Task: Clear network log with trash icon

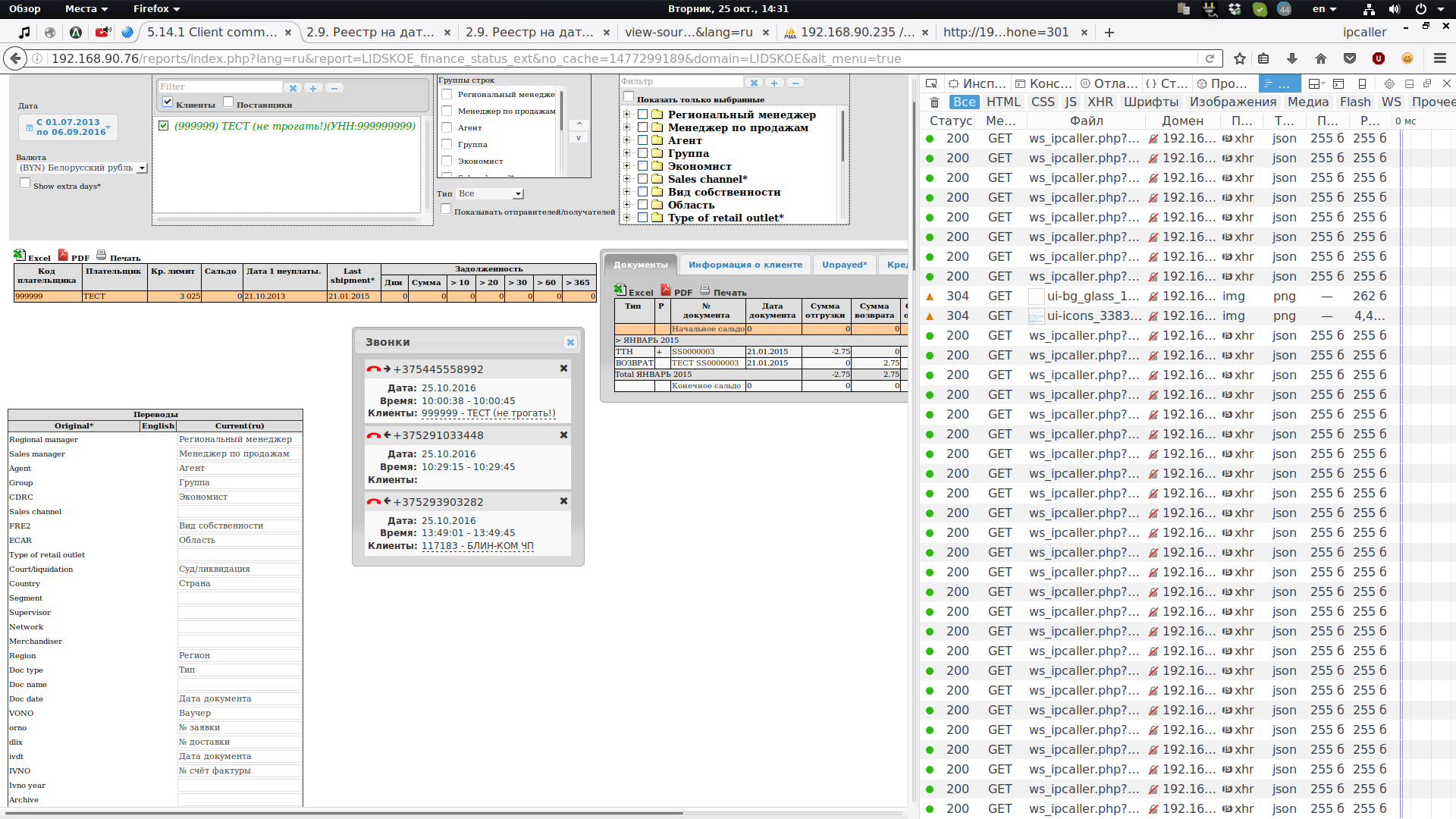Action: click(934, 102)
